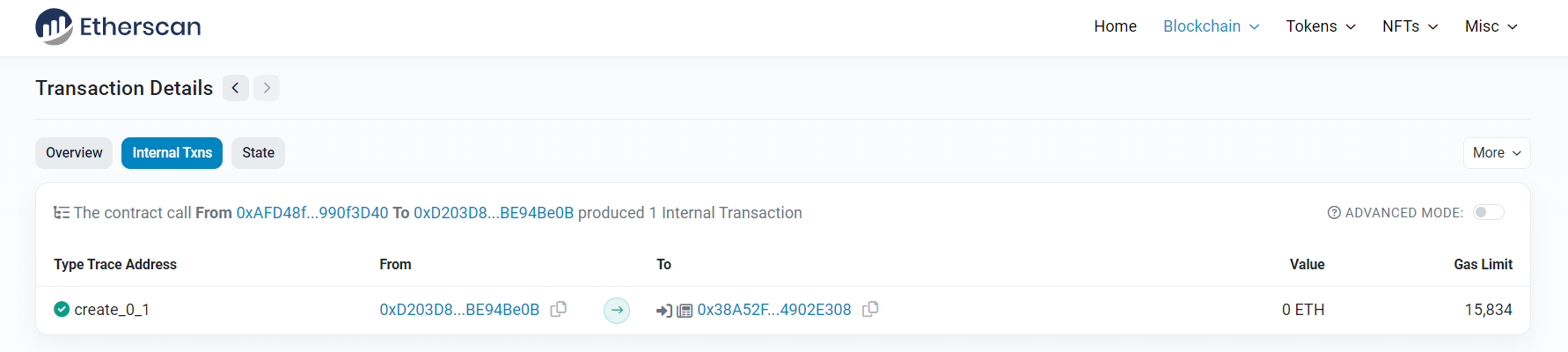The width and height of the screenshot is (1568, 352).
Task: Click the contract icon beside the To address
Action: point(684,311)
